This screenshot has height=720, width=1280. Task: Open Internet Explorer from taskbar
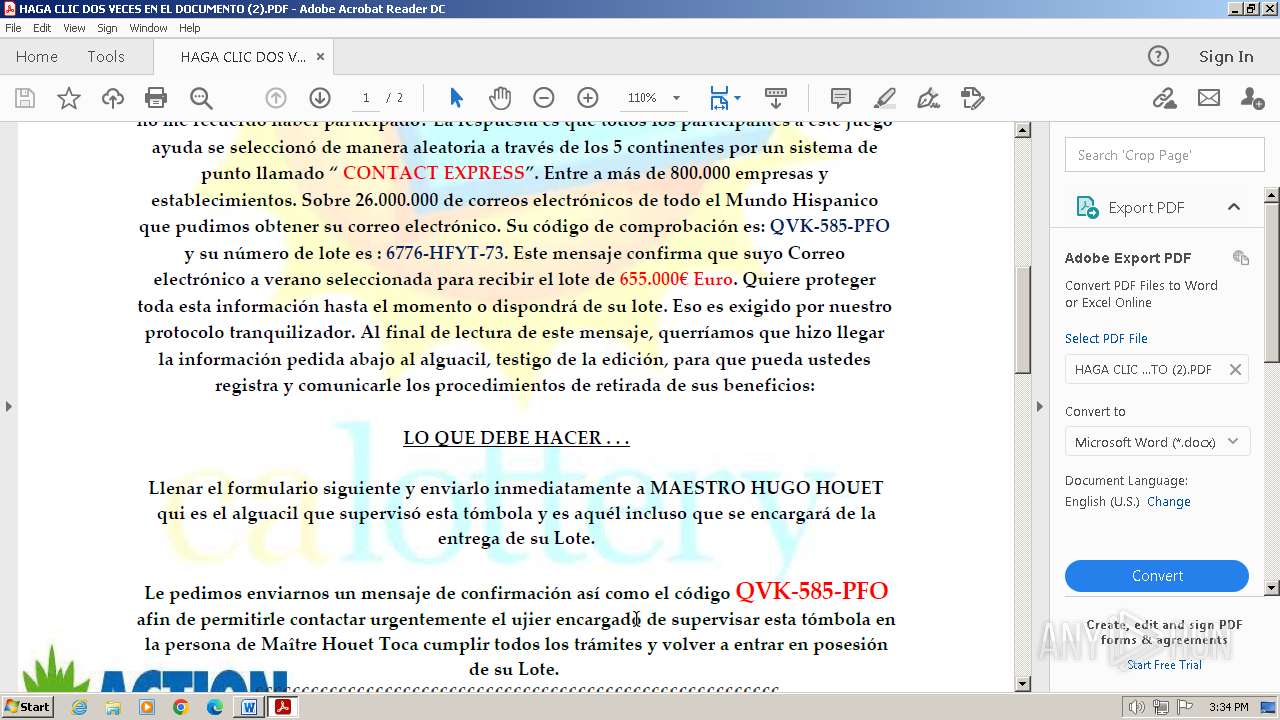click(x=79, y=707)
